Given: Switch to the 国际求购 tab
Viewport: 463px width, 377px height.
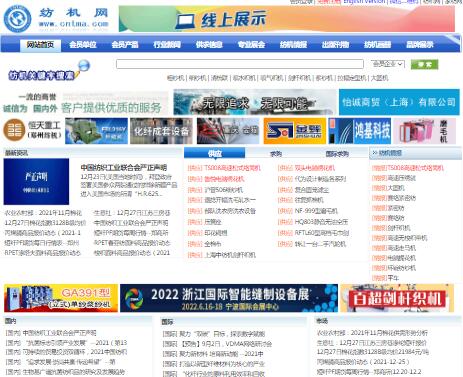Looking at the screenshot, I should [x=337, y=154].
